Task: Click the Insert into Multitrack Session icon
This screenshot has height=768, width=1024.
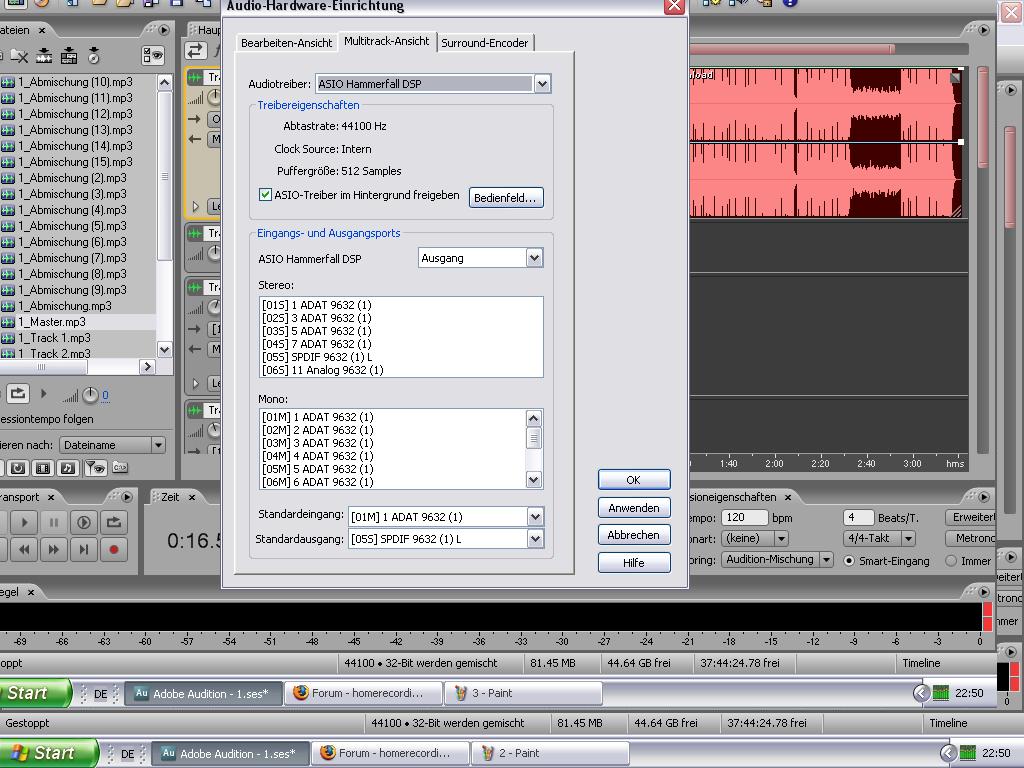Action: pos(69,56)
